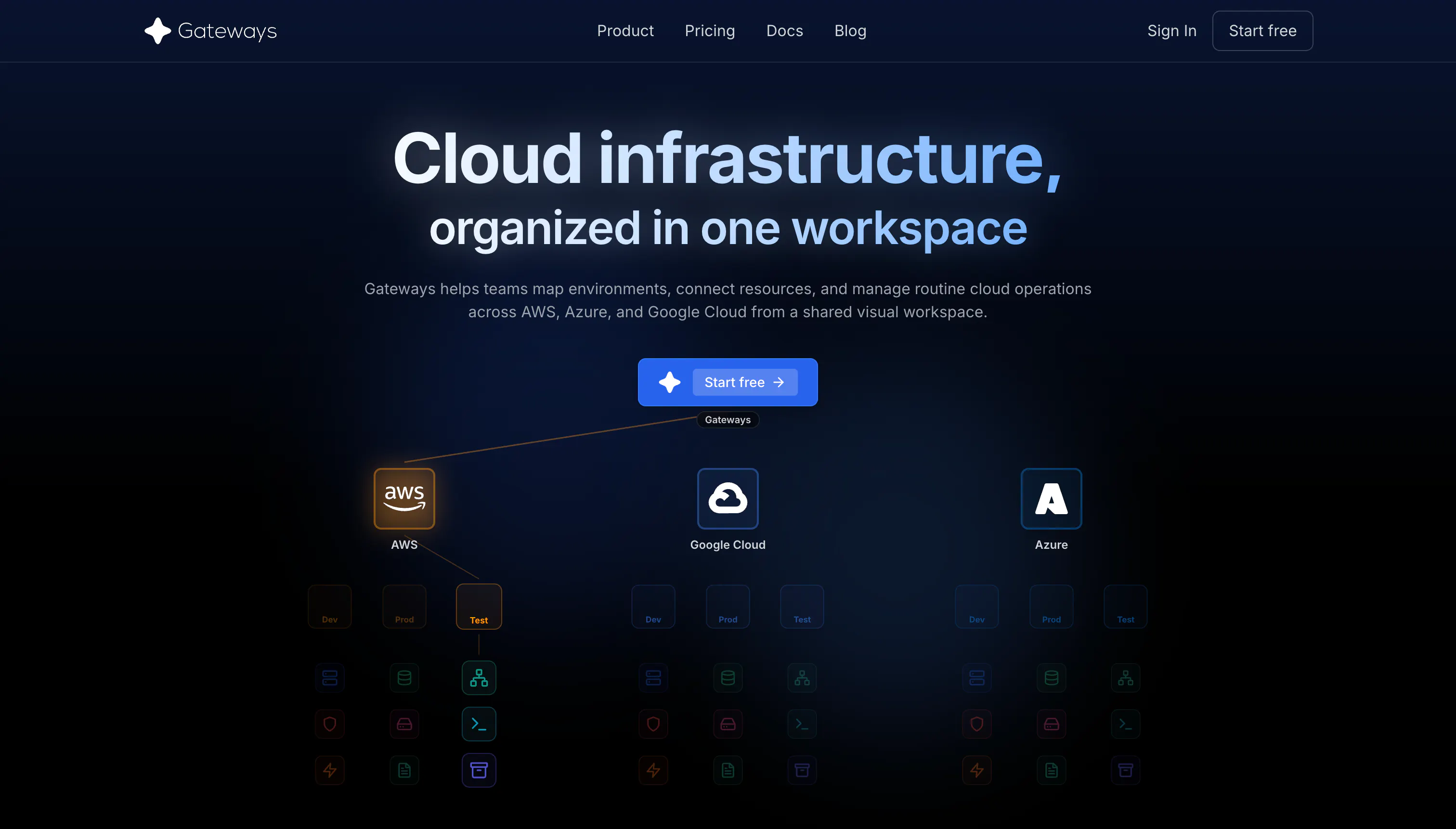Click the shield icon under AWS Dev
Image resolution: width=1456 pixels, height=829 pixels.
330,724
